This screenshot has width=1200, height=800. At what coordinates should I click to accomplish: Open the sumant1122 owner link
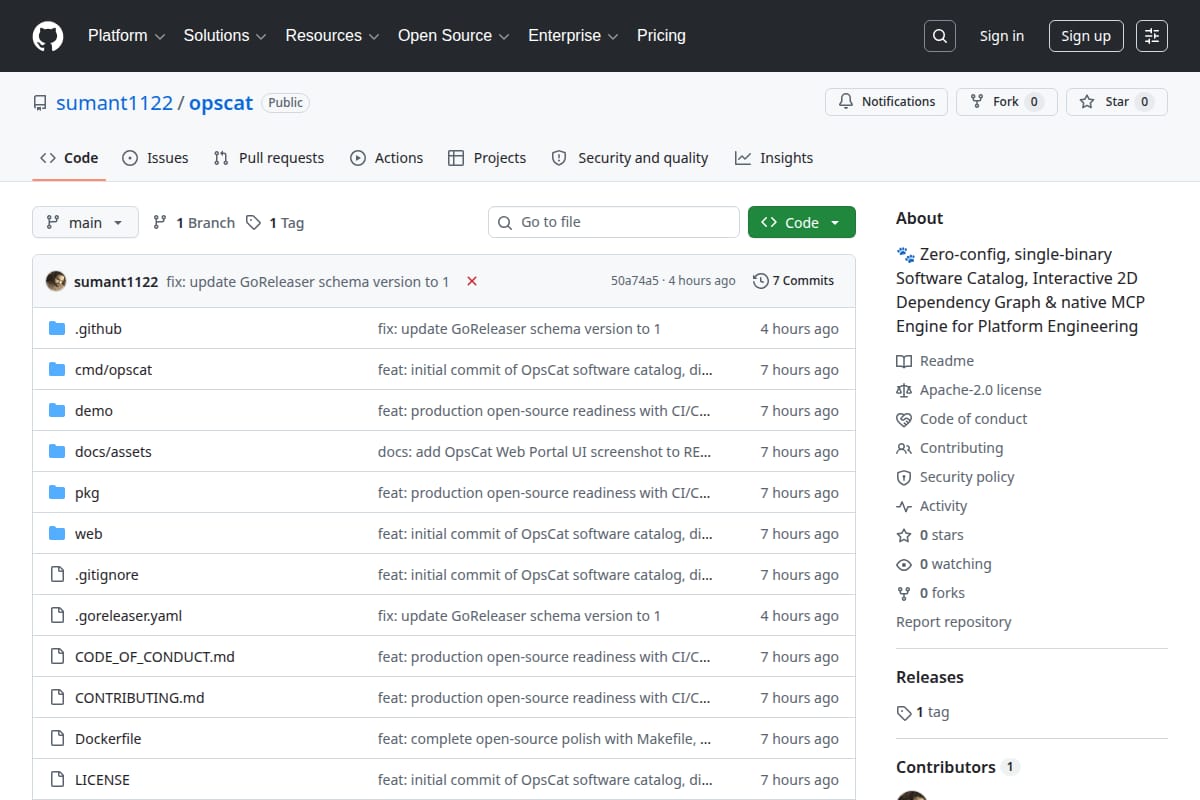coord(114,103)
